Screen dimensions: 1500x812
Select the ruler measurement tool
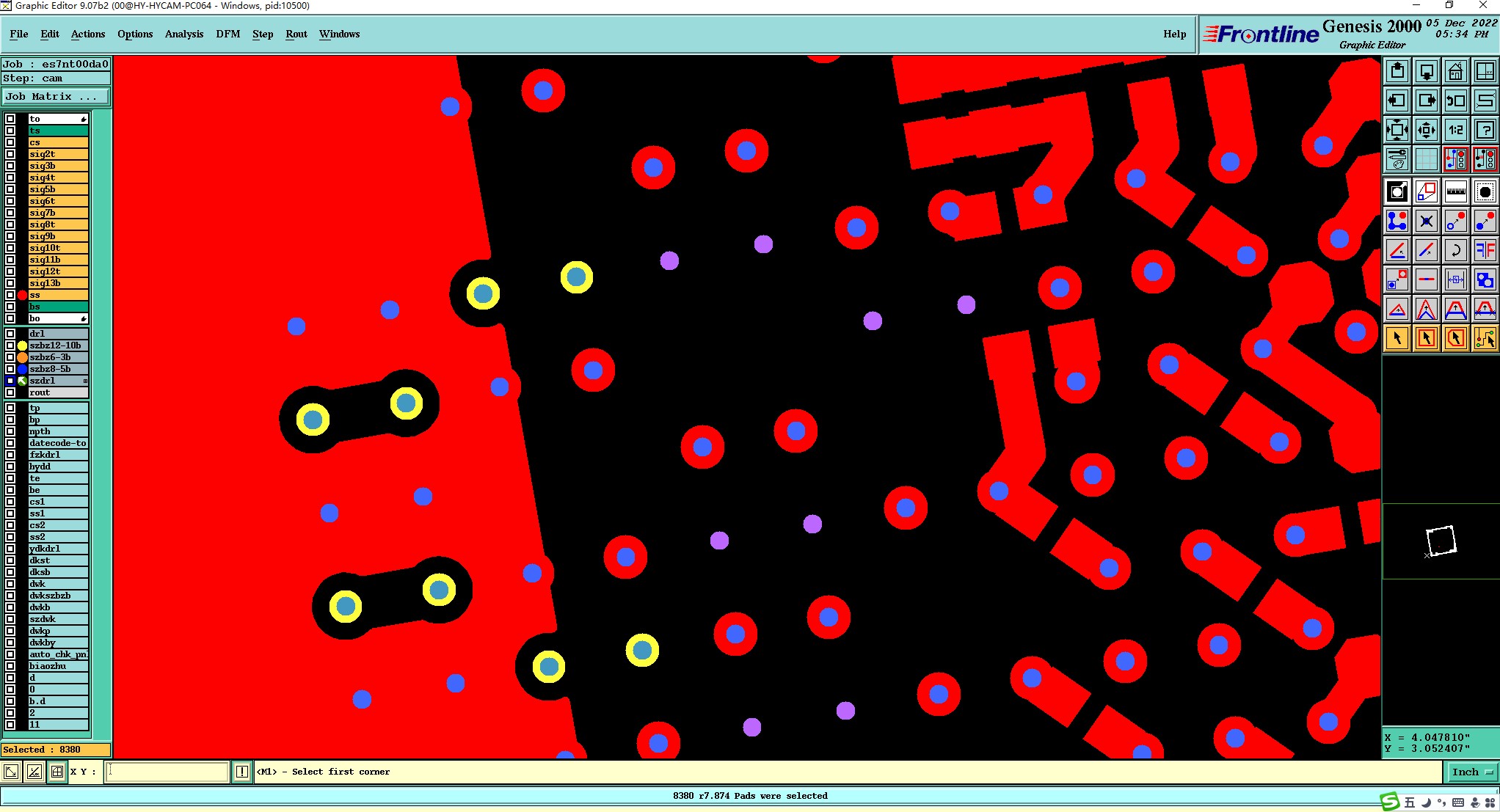1455,192
